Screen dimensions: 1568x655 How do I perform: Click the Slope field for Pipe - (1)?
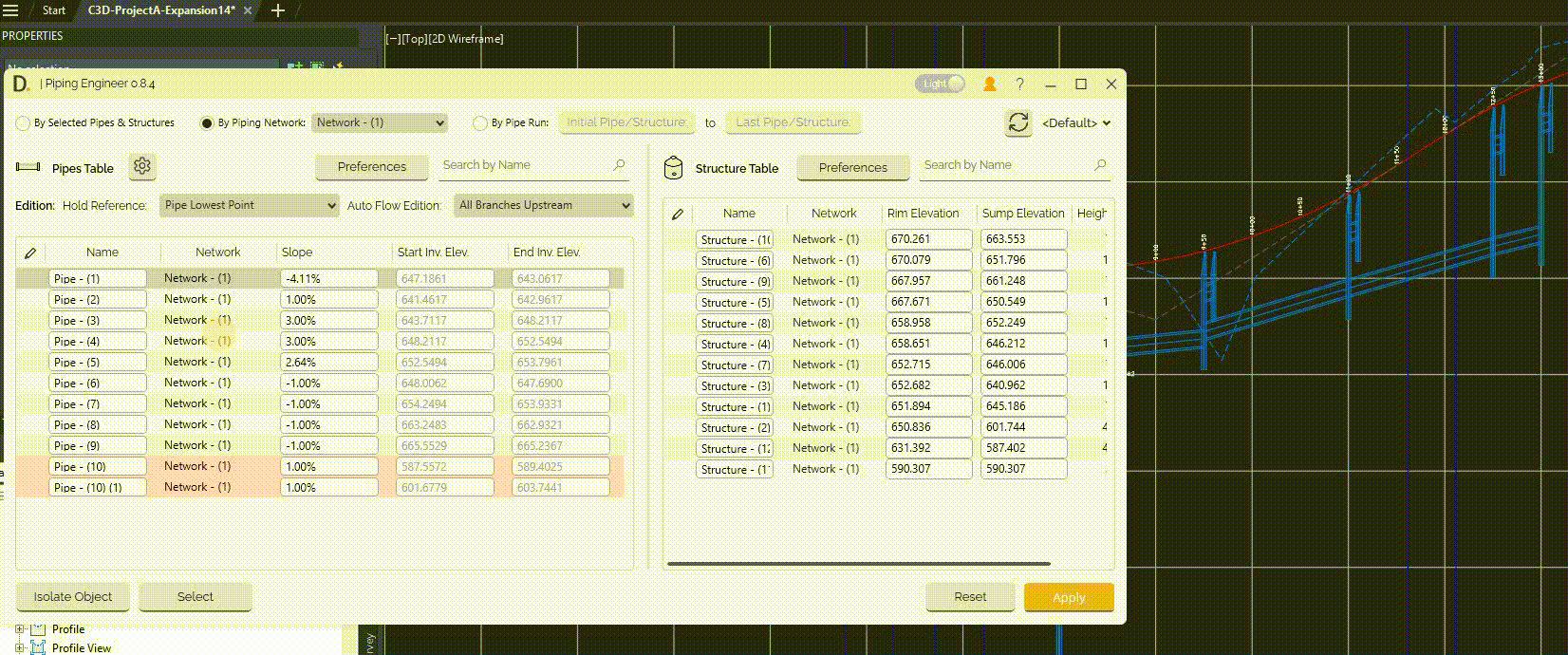[x=328, y=279]
